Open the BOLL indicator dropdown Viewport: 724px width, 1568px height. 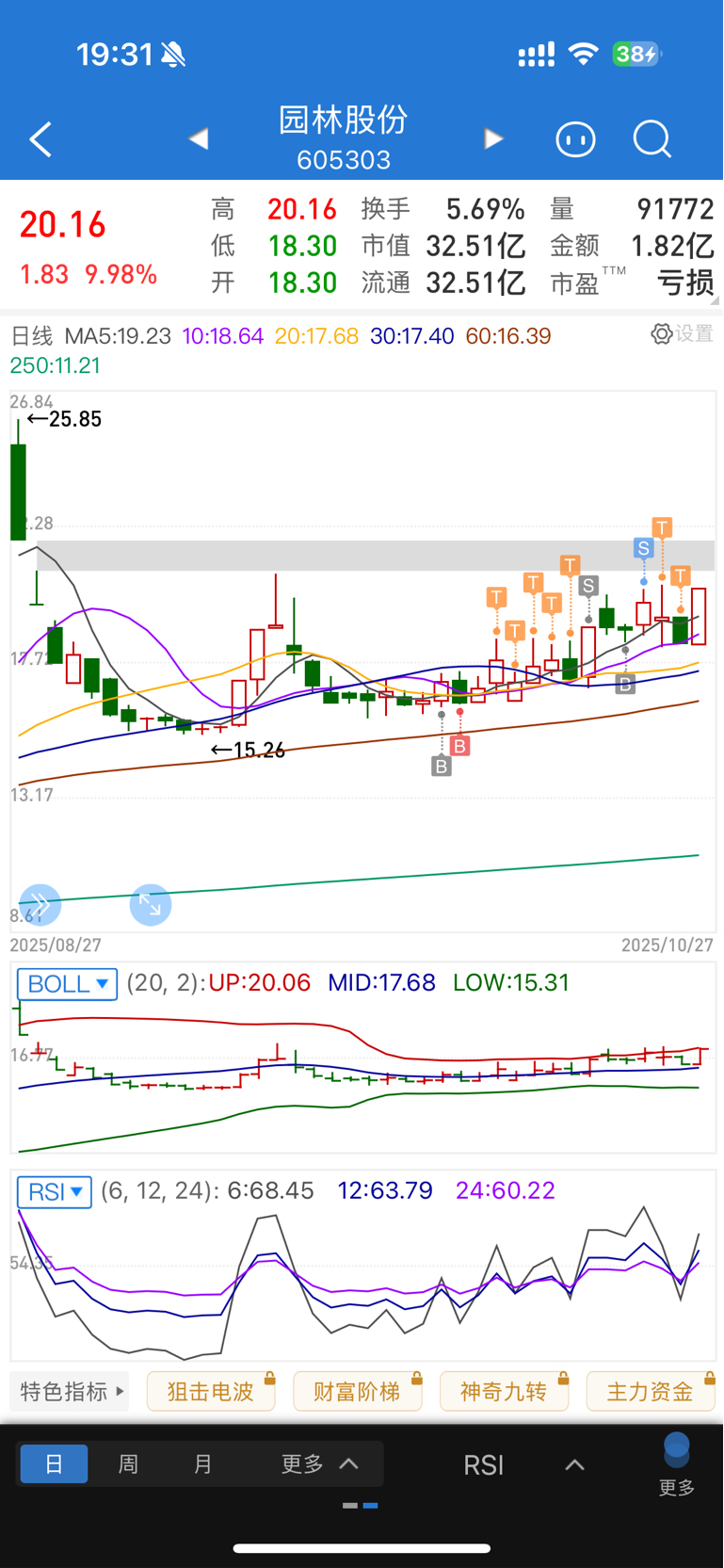68,984
